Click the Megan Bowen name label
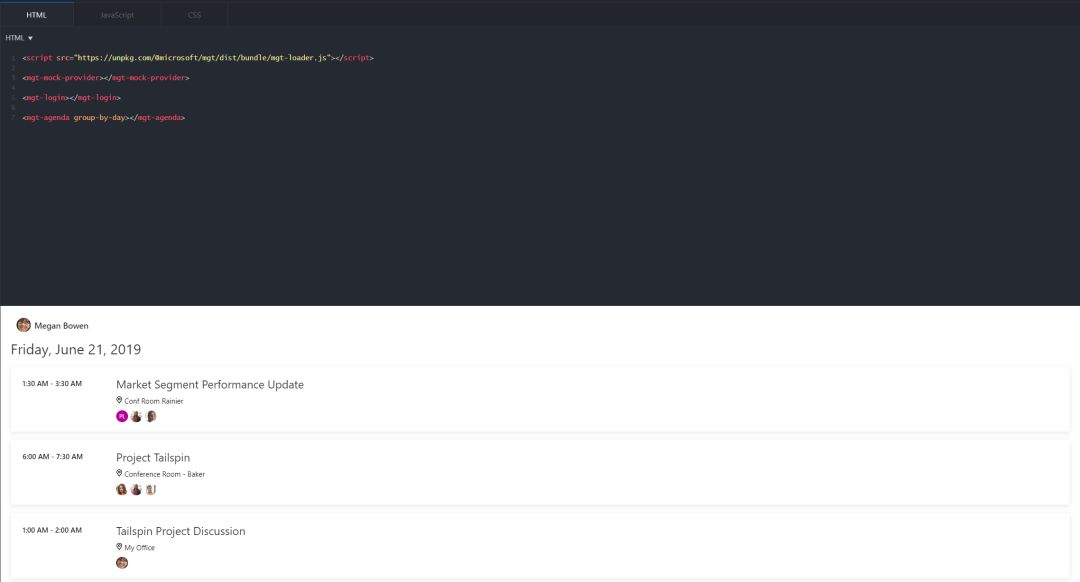Image resolution: width=1080 pixels, height=582 pixels. pos(61,326)
